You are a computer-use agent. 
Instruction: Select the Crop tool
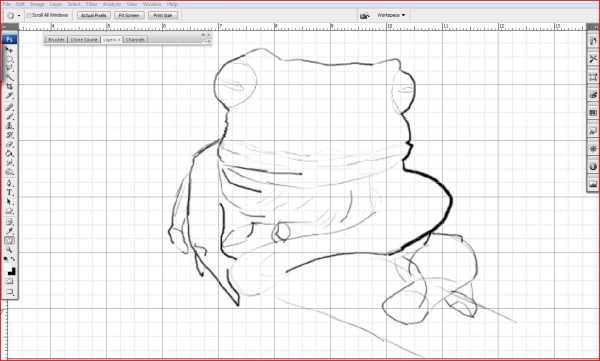pyautogui.click(x=9, y=87)
